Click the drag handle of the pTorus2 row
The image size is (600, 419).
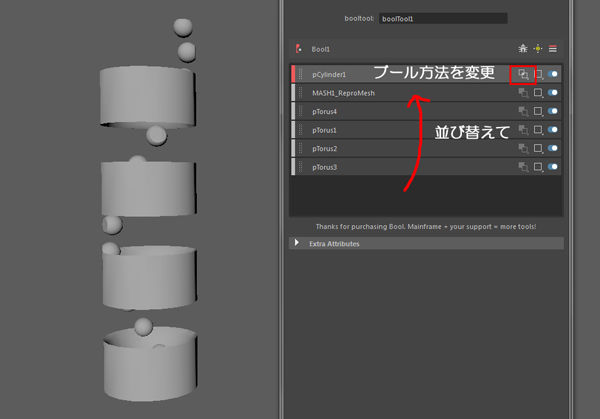[x=300, y=148]
